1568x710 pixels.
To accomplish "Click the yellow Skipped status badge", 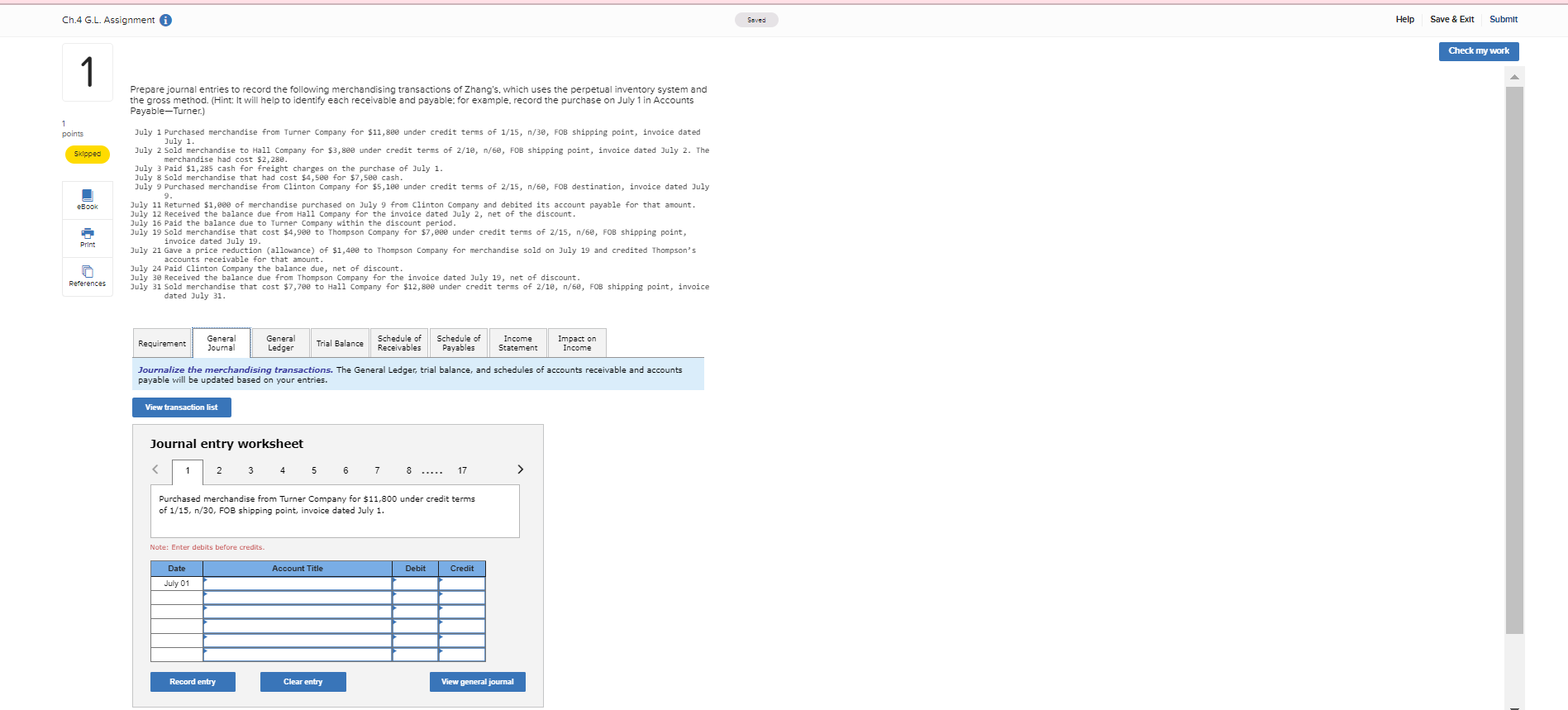I will point(88,154).
